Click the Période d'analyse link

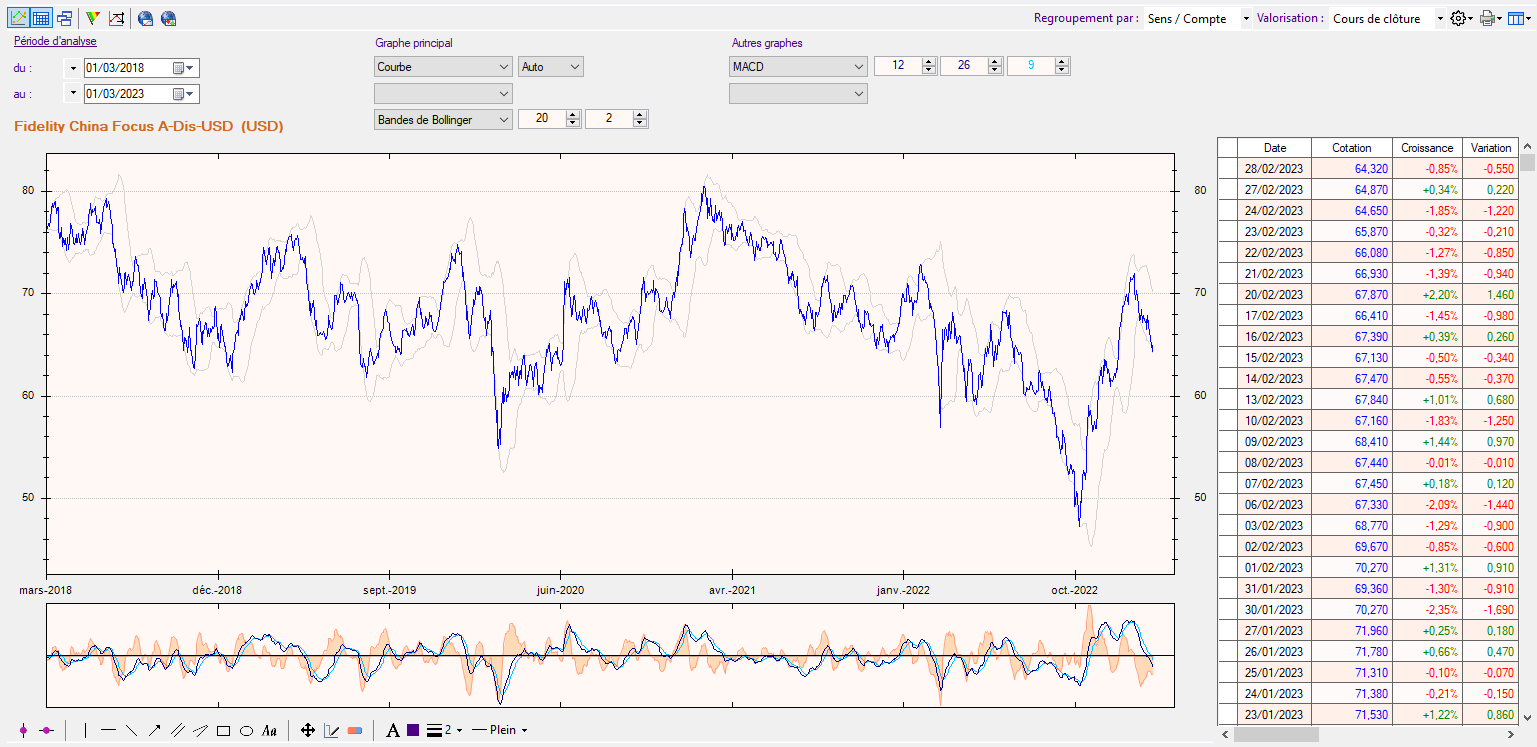pyautogui.click(x=55, y=41)
